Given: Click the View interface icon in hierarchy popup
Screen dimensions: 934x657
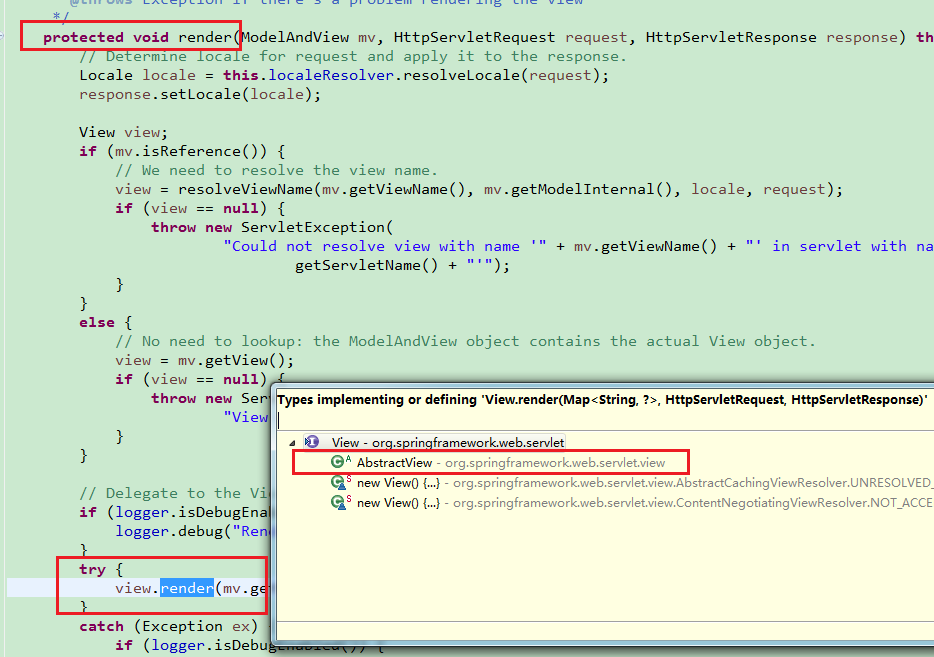Looking at the screenshot, I should tap(312, 442).
